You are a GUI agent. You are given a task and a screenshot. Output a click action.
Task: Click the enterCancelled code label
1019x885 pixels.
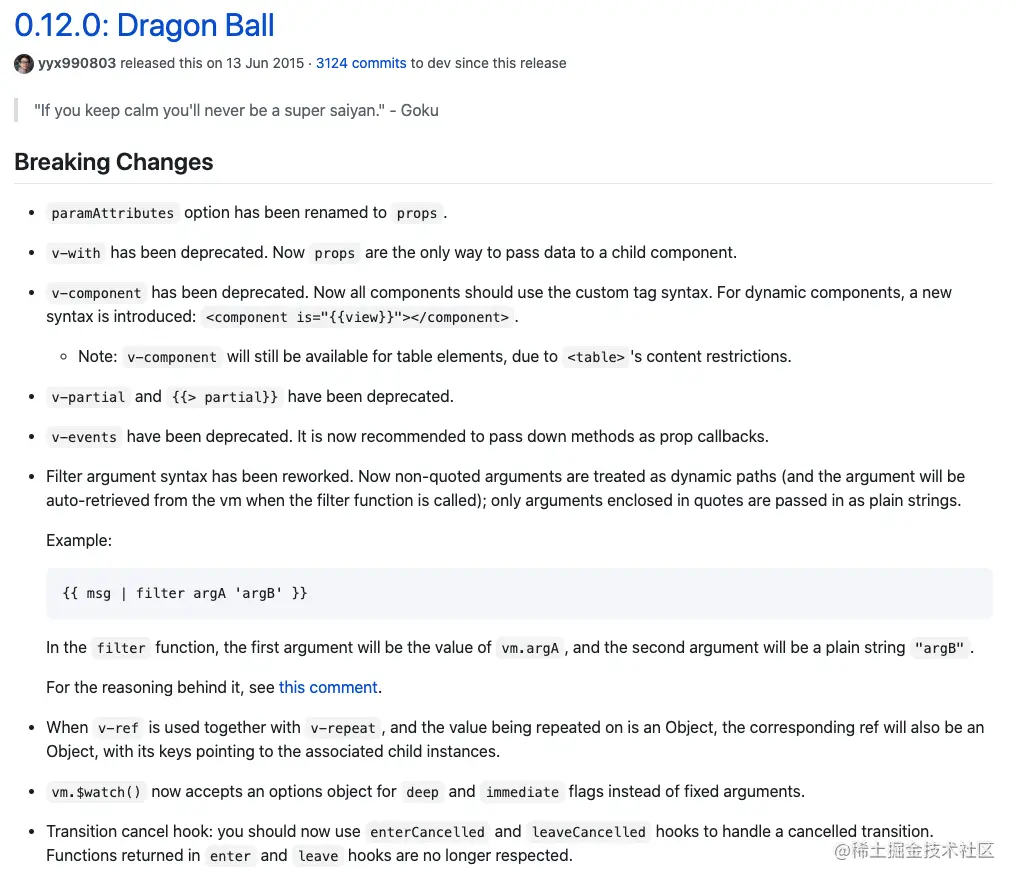427,832
